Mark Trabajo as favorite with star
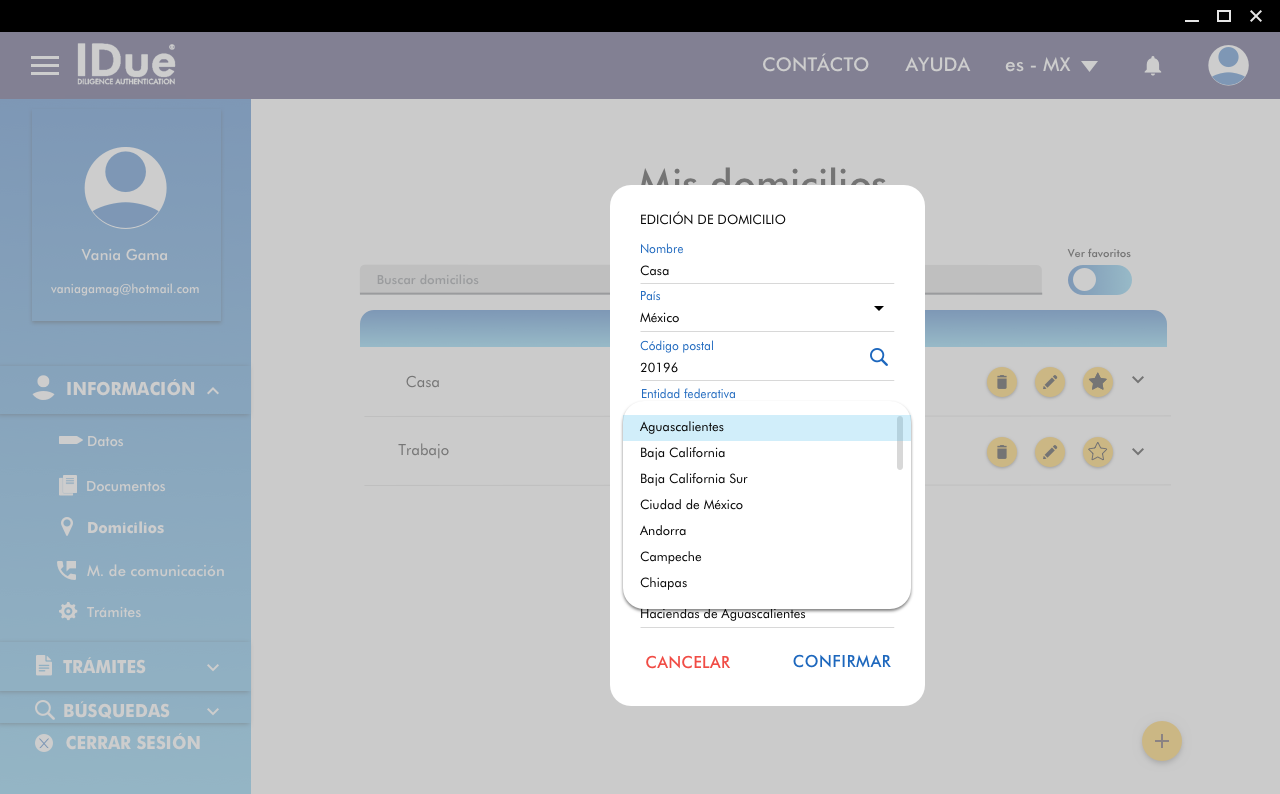The image size is (1280, 794). pos(1098,452)
